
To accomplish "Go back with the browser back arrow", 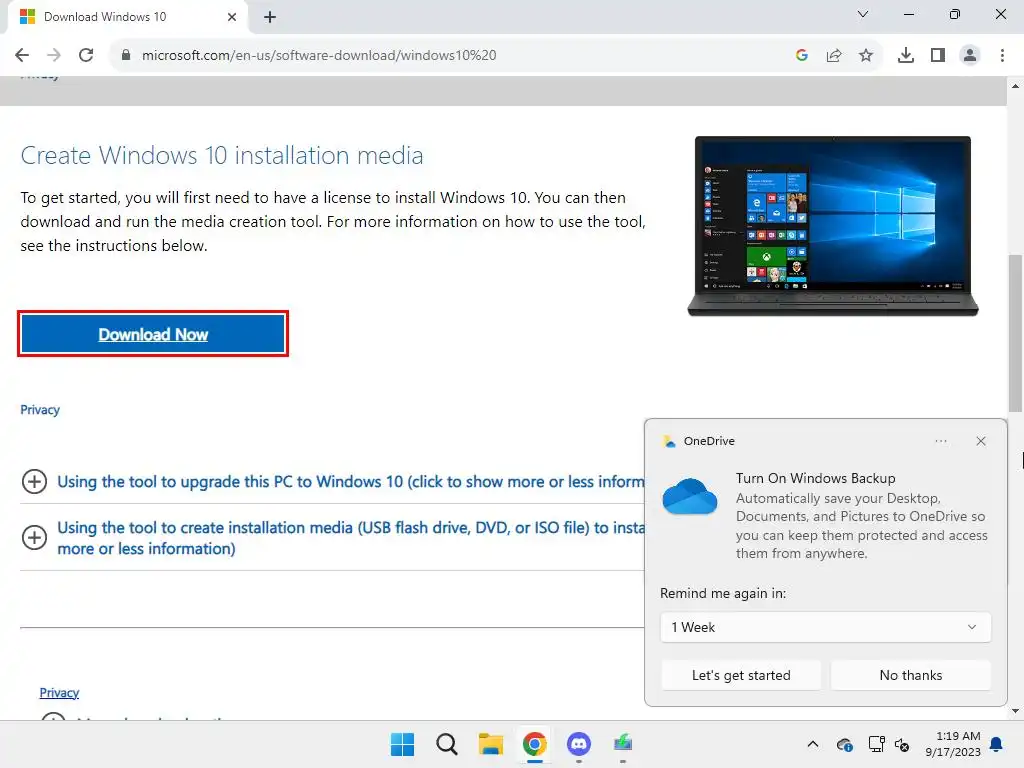I will (22, 55).
